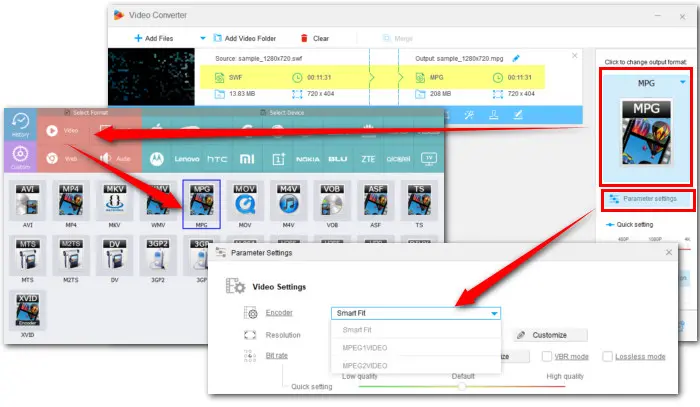Open BLU device presets
700x407 pixels.
[x=338, y=159]
